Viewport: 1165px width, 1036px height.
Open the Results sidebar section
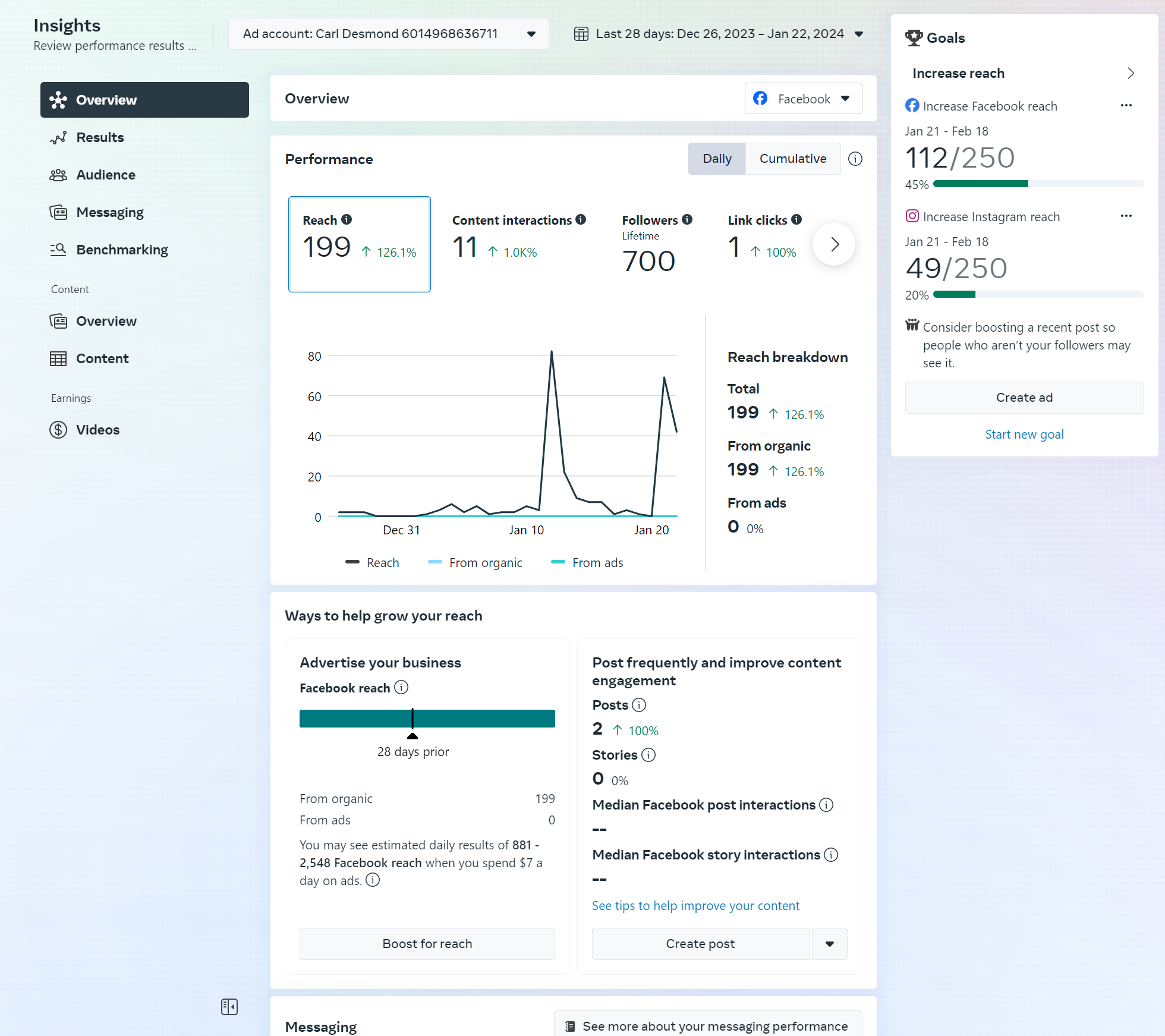(x=144, y=137)
